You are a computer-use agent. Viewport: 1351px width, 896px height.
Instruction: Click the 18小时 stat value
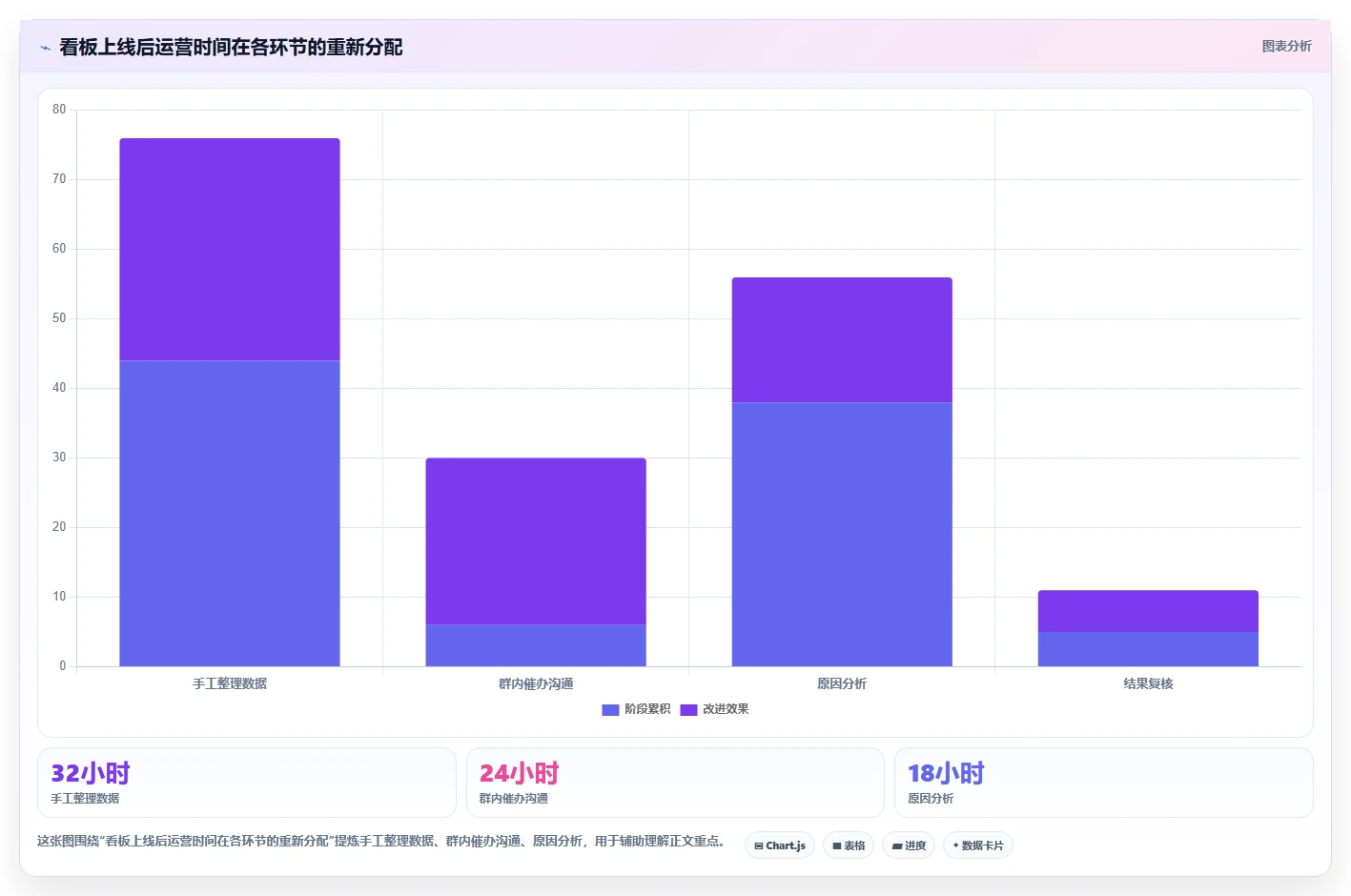coord(946,773)
